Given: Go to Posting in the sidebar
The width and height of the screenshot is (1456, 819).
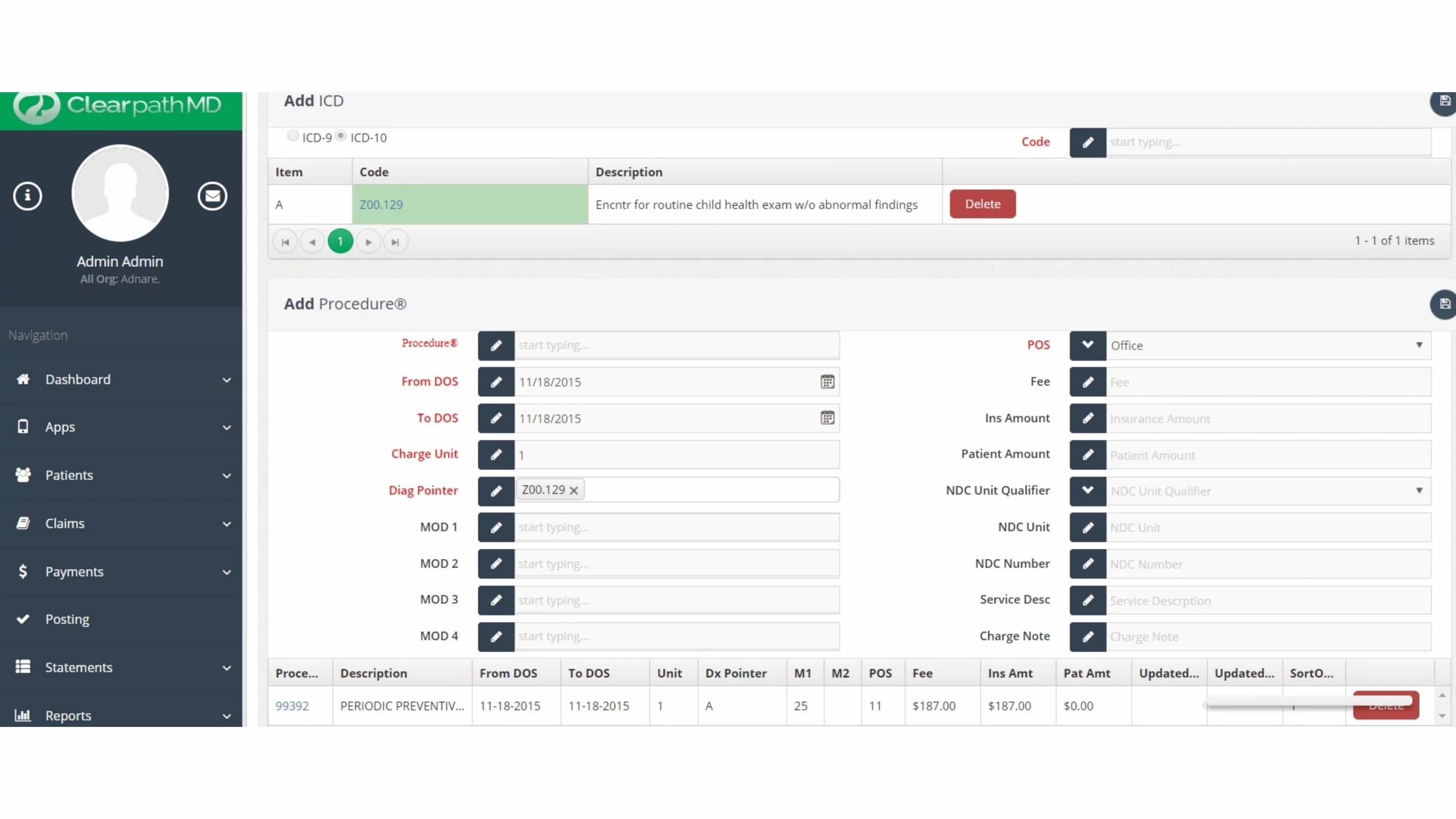Looking at the screenshot, I should (x=67, y=619).
